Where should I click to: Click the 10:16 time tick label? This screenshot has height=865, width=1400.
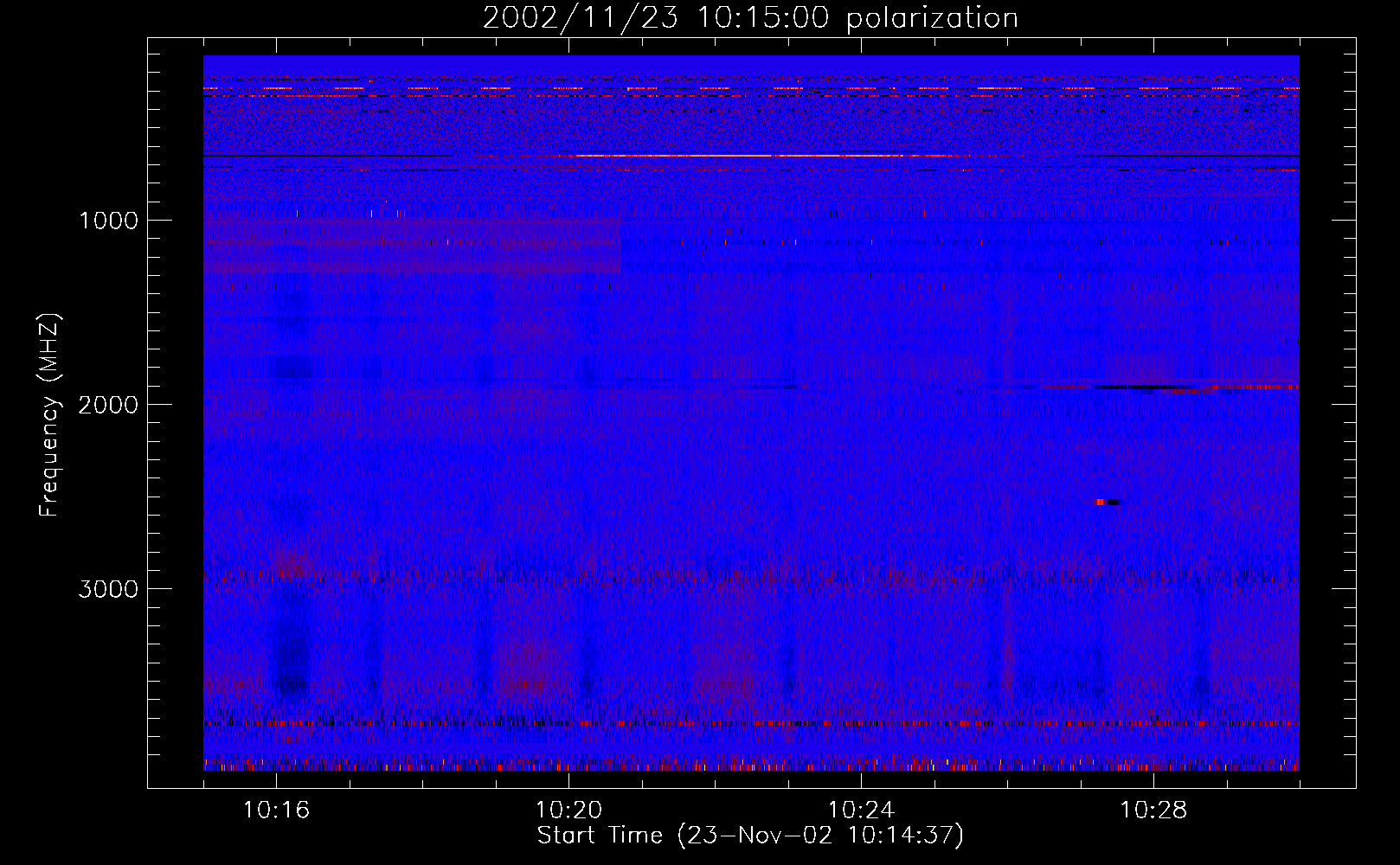pos(276,811)
